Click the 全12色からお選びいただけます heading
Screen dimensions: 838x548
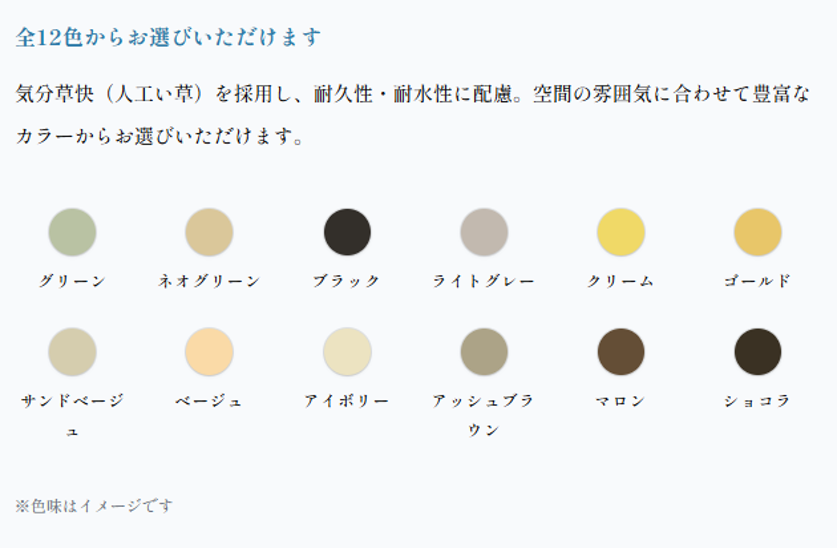pyautogui.click(x=168, y=37)
